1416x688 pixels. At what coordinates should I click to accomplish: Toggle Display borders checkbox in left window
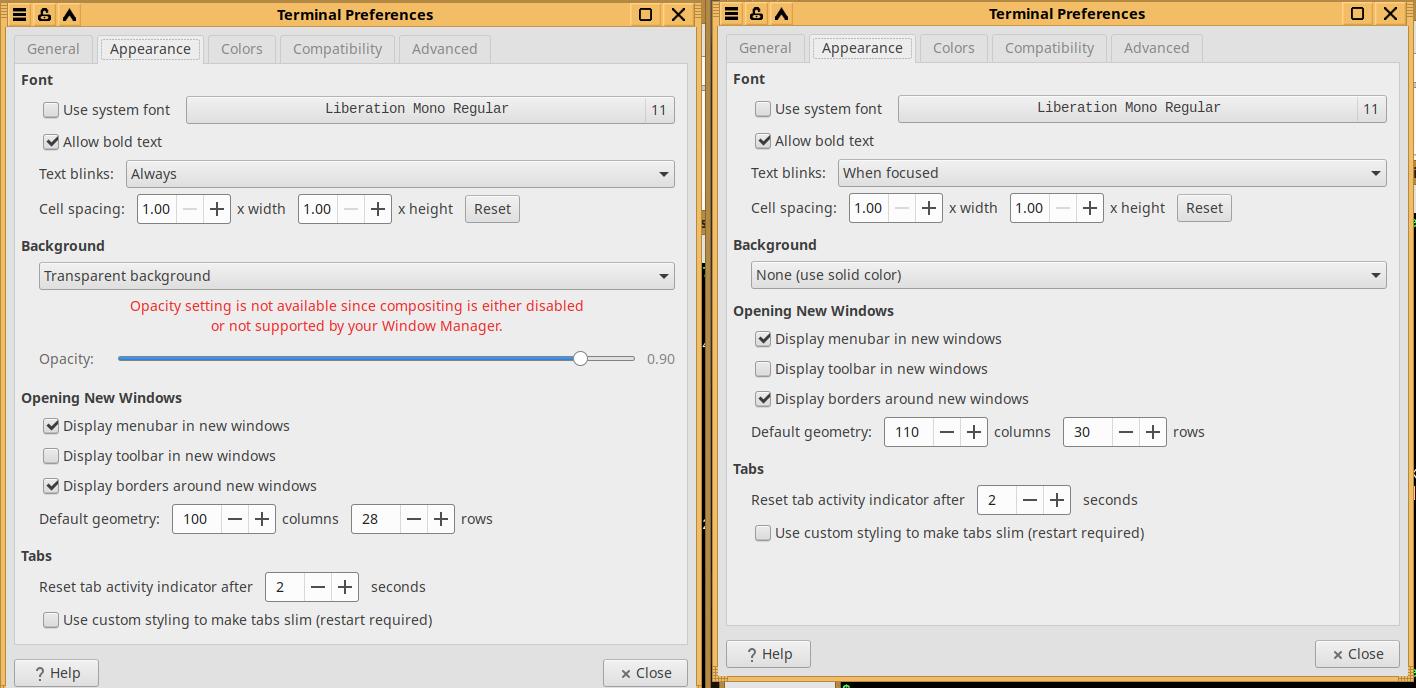tap(51, 486)
